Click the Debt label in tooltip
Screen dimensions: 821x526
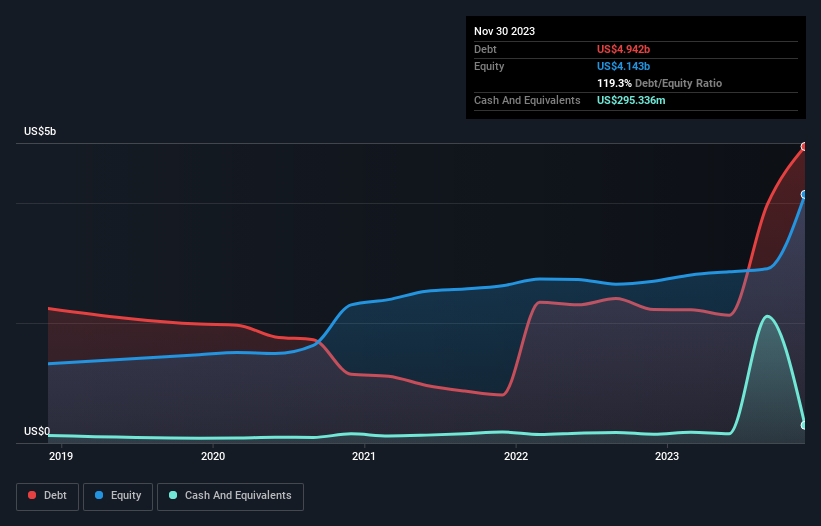coord(485,49)
